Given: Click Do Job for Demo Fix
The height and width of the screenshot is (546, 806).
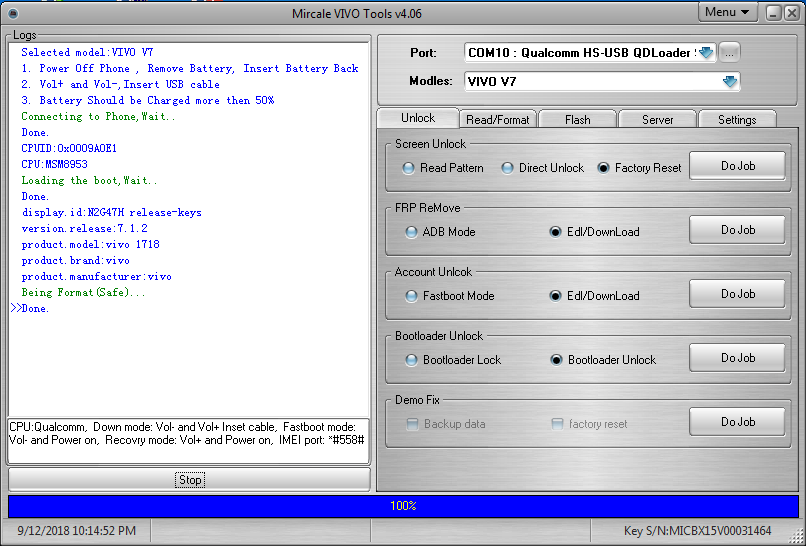Looking at the screenshot, I should (x=737, y=422).
